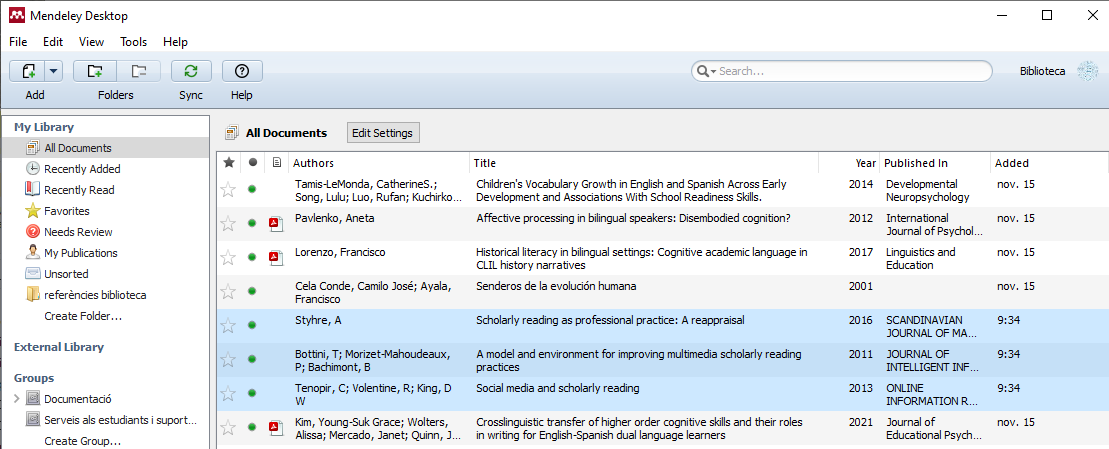Toggle read status dot for Lorenzo row
1109x449 pixels.
pos(252,257)
